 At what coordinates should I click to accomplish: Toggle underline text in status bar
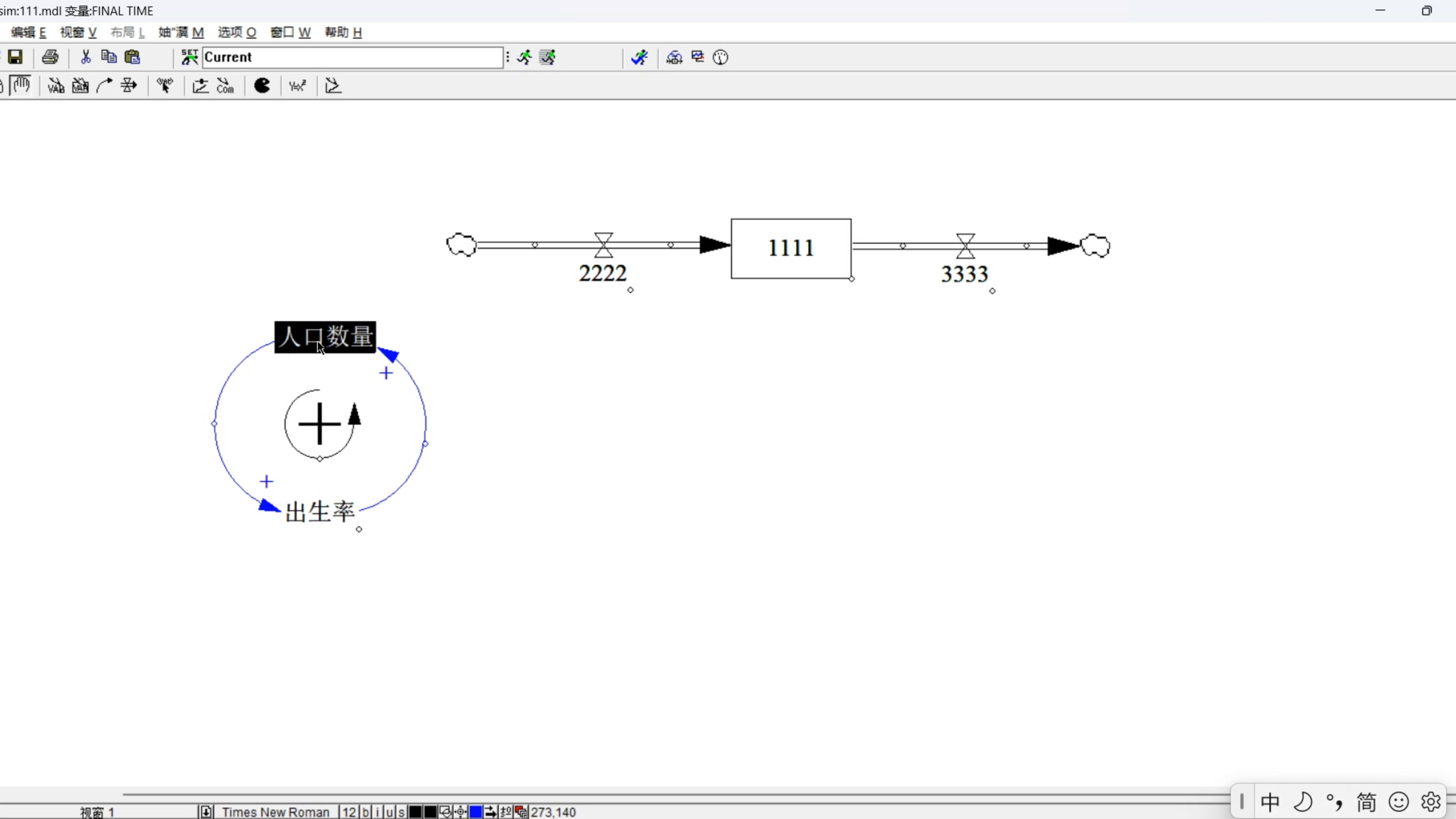[x=389, y=812]
